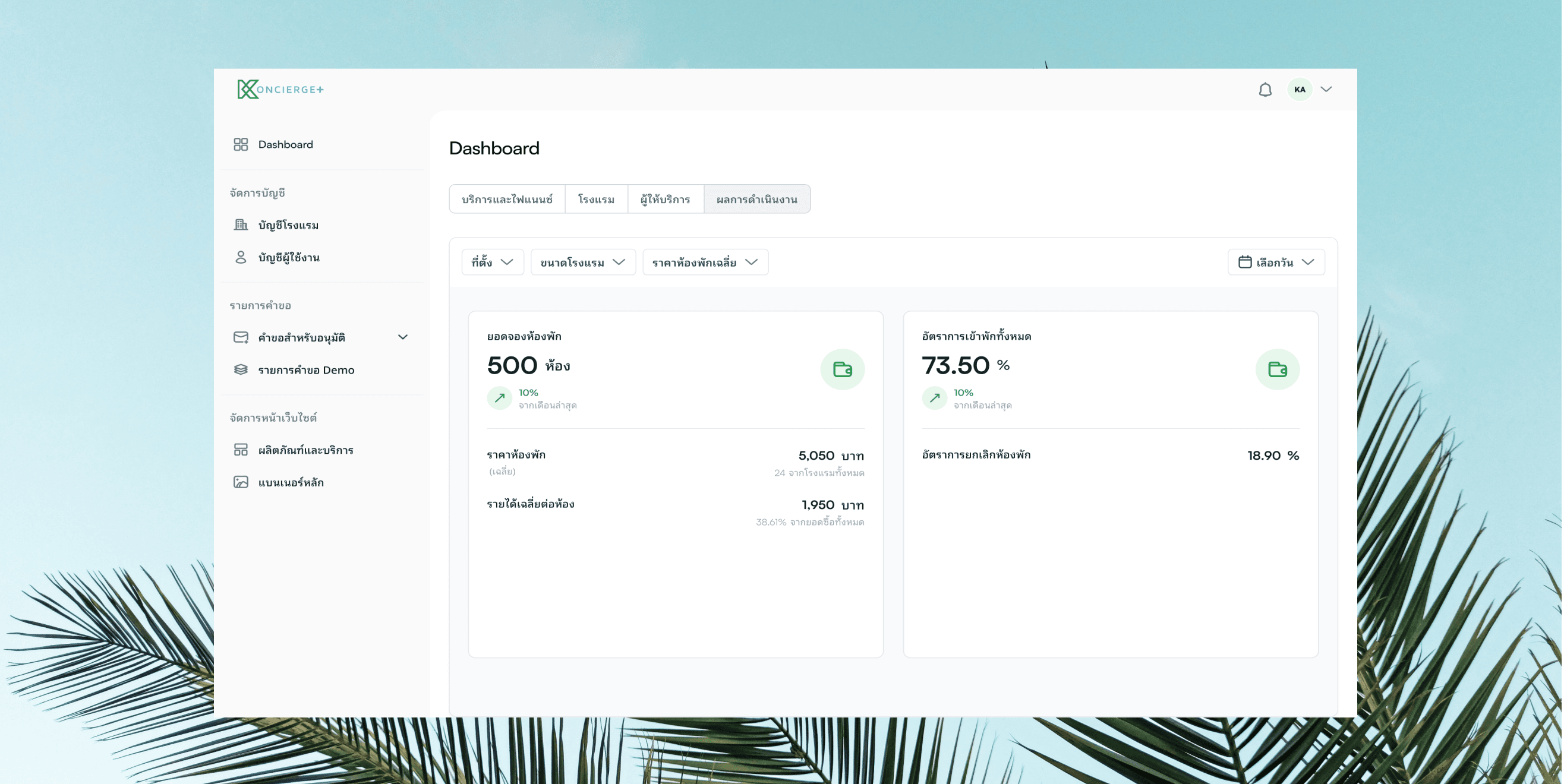Click the main banner image icon
This screenshot has height=784, width=1564.
tap(241, 482)
